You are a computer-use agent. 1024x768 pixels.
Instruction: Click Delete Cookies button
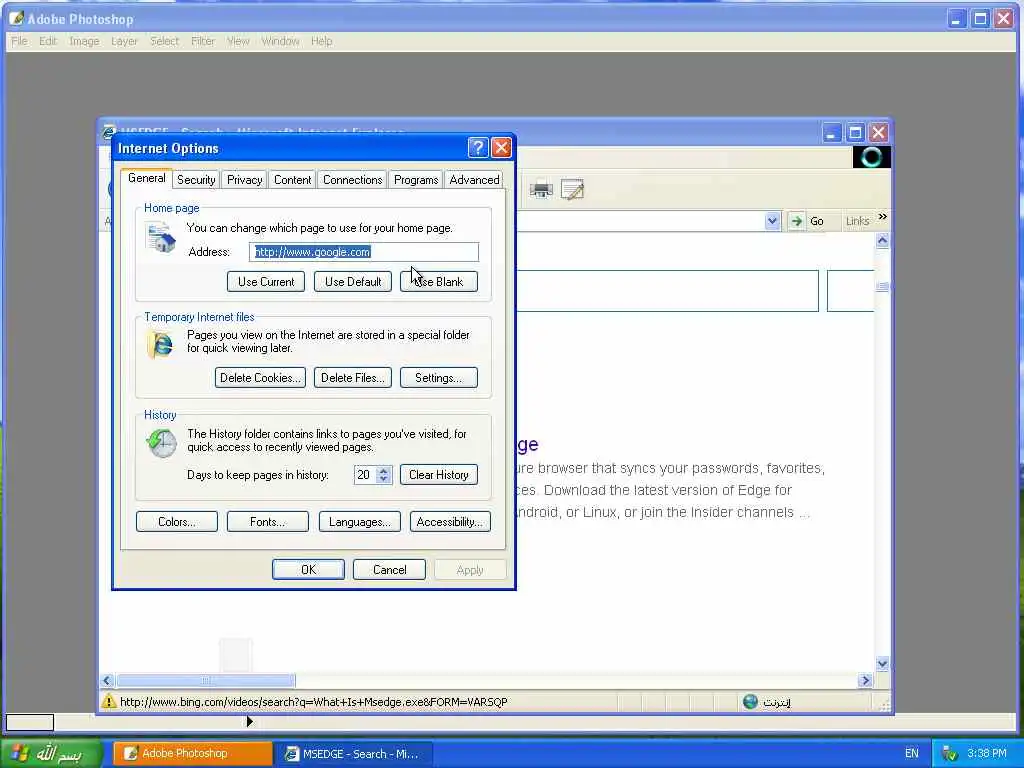point(260,377)
